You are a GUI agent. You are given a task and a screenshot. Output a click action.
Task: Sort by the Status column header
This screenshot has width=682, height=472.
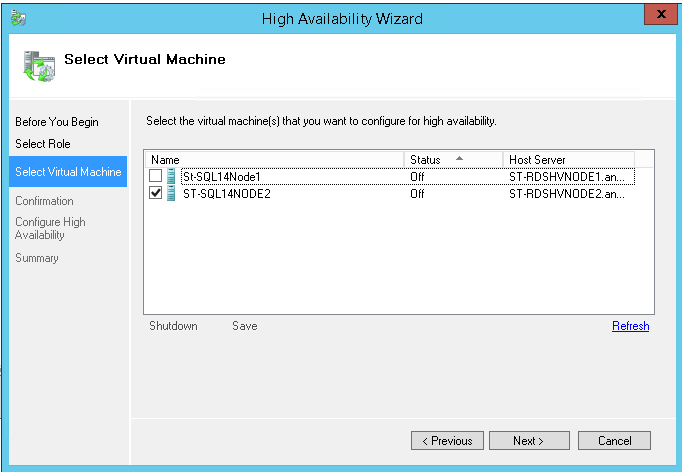click(453, 160)
